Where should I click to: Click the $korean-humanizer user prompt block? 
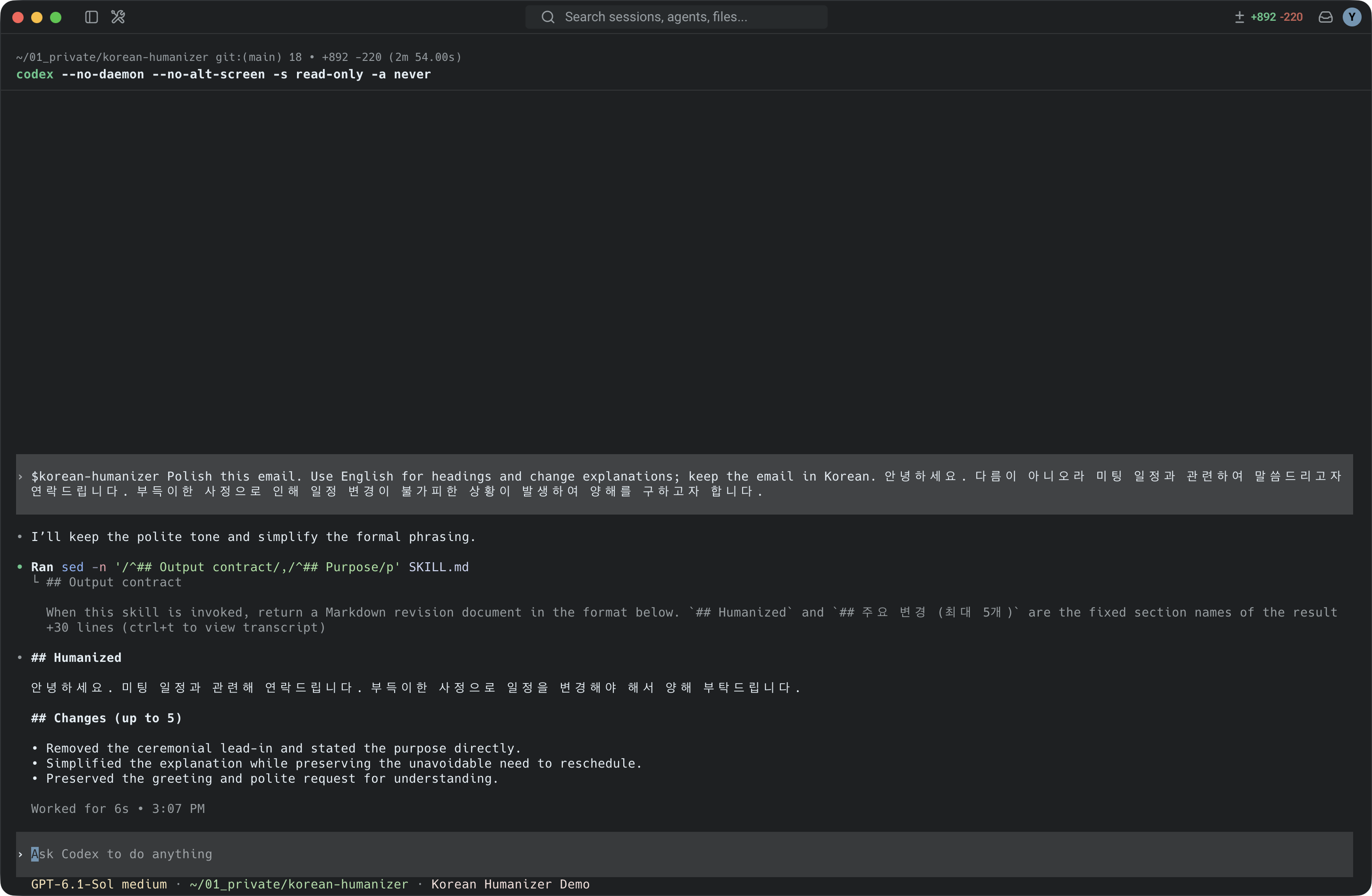coord(684,484)
